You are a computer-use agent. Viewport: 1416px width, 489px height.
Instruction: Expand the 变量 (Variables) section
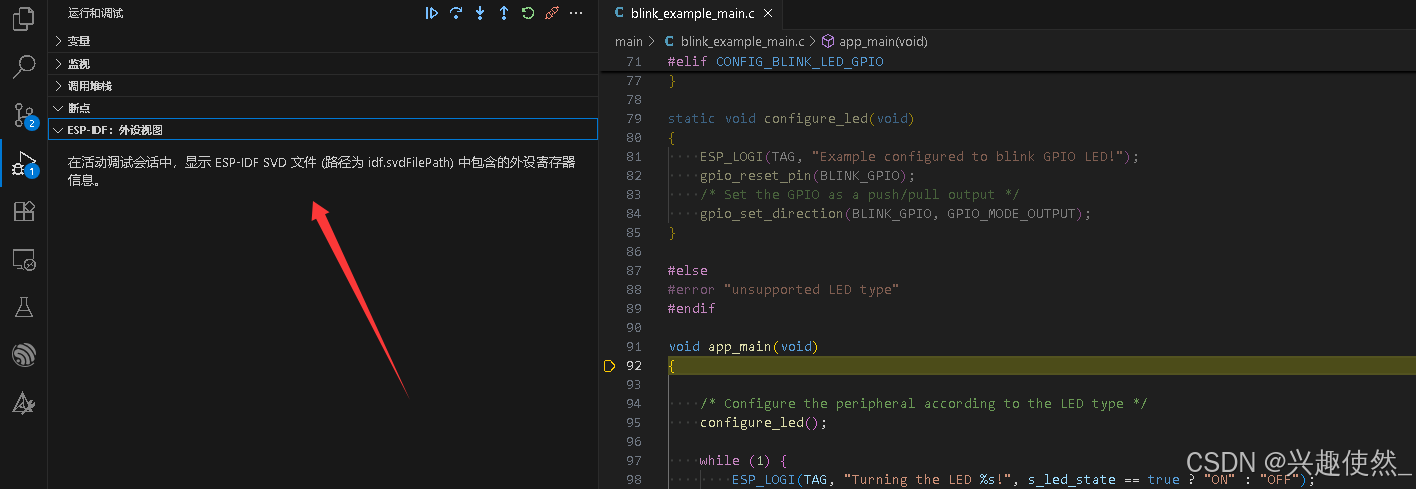click(x=323, y=41)
